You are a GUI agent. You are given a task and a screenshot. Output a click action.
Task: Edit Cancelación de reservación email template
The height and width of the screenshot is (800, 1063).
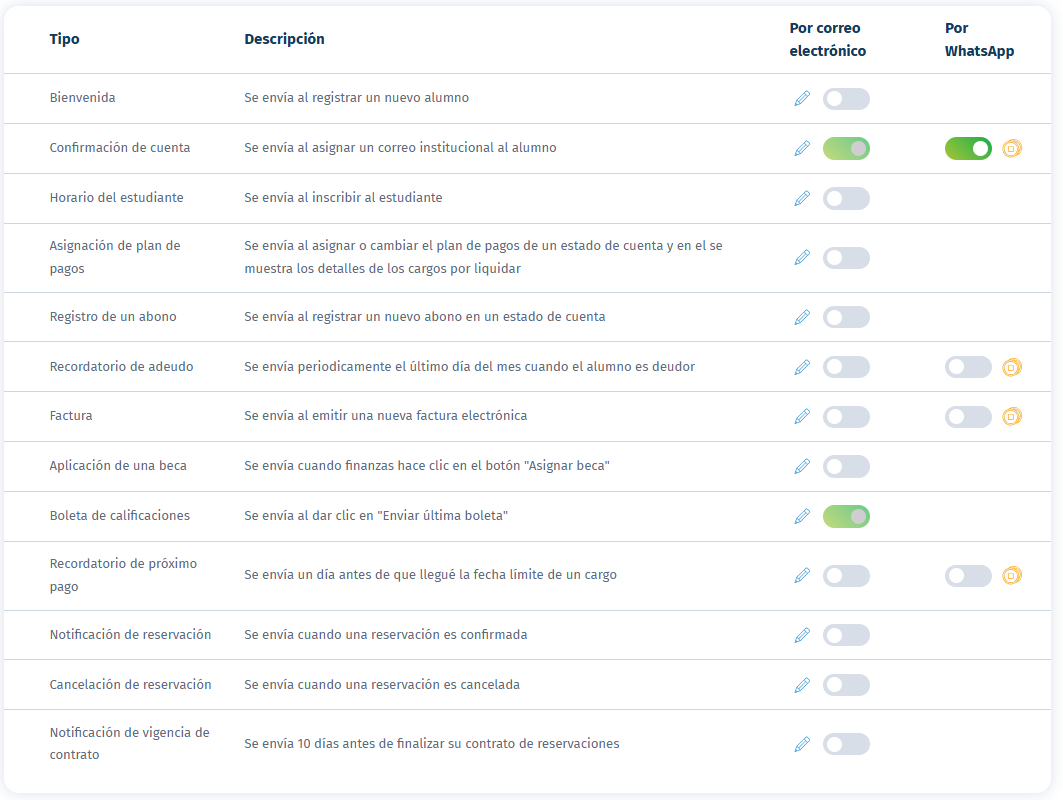tap(802, 685)
